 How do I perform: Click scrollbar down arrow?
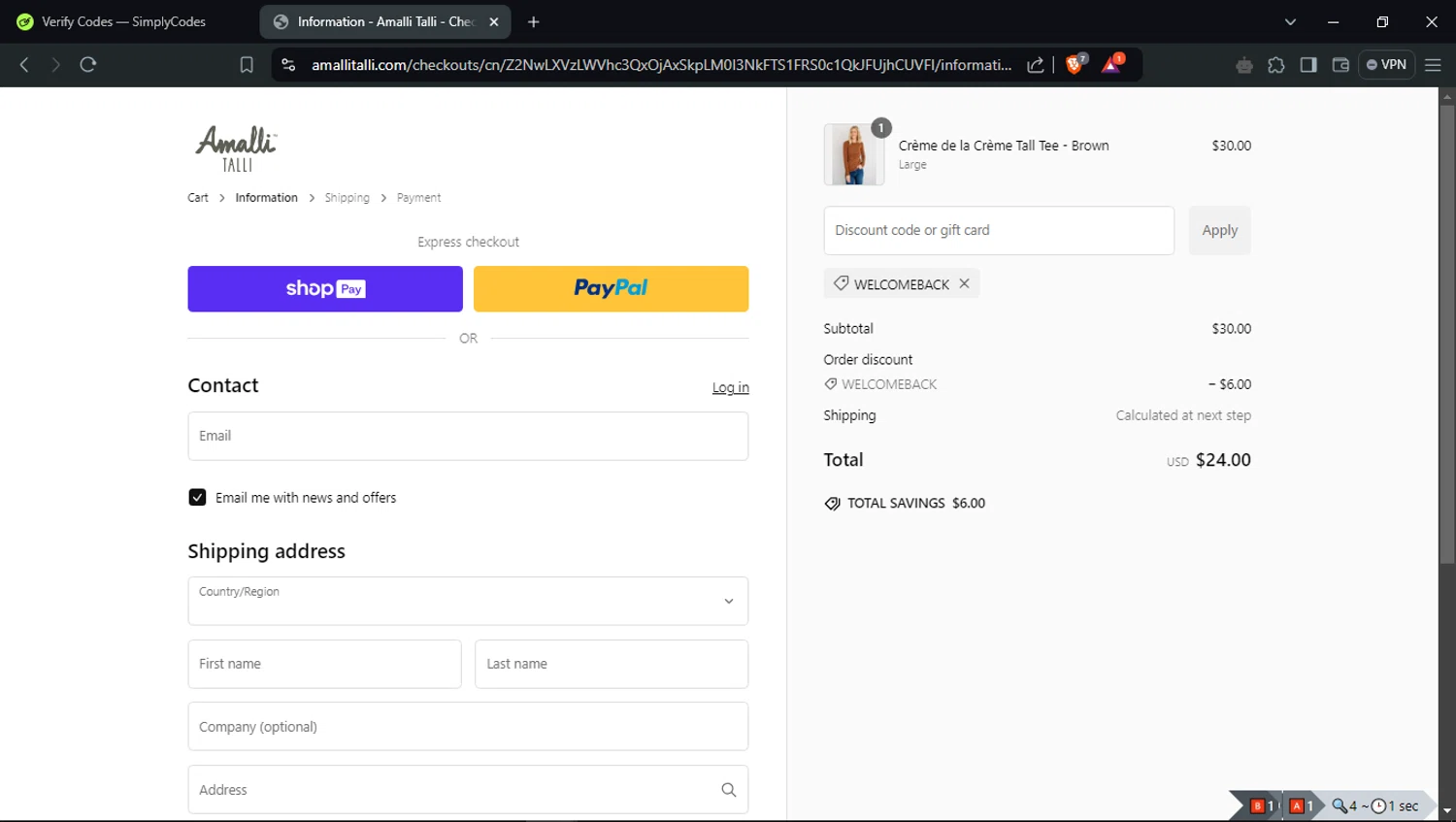point(1447,810)
